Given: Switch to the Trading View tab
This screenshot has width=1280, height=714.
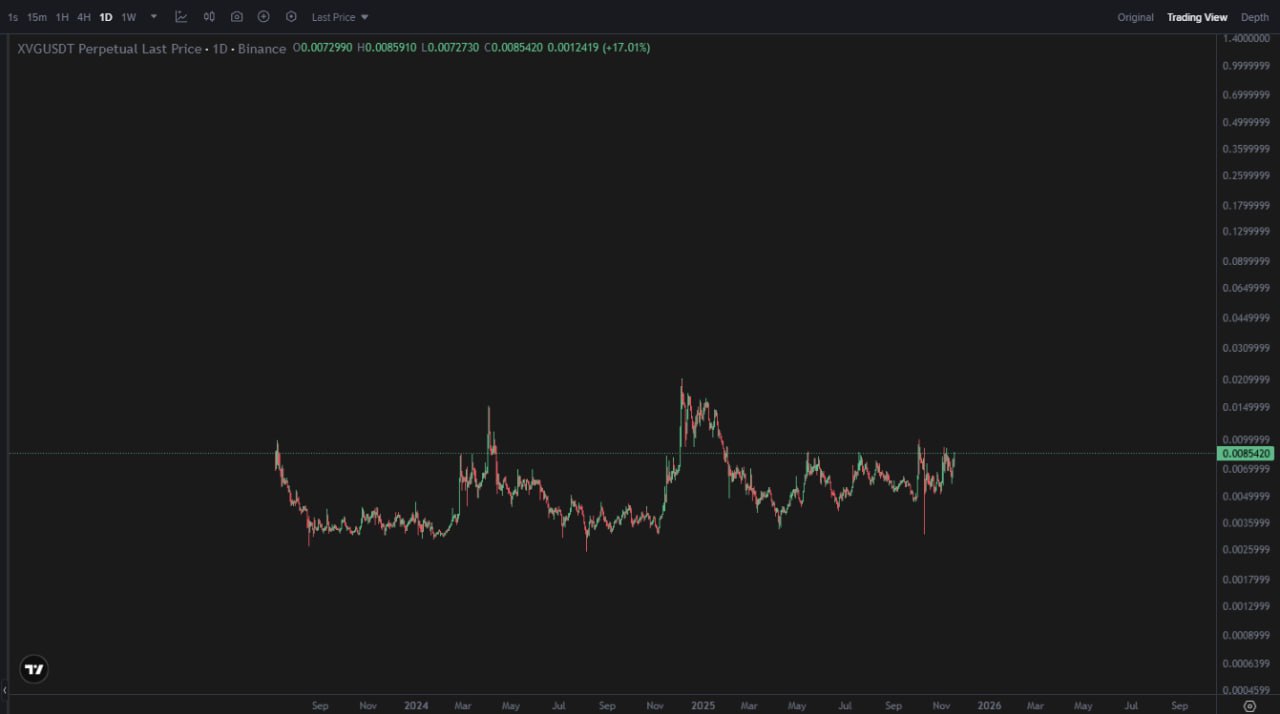Looking at the screenshot, I should pyautogui.click(x=1197, y=17).
